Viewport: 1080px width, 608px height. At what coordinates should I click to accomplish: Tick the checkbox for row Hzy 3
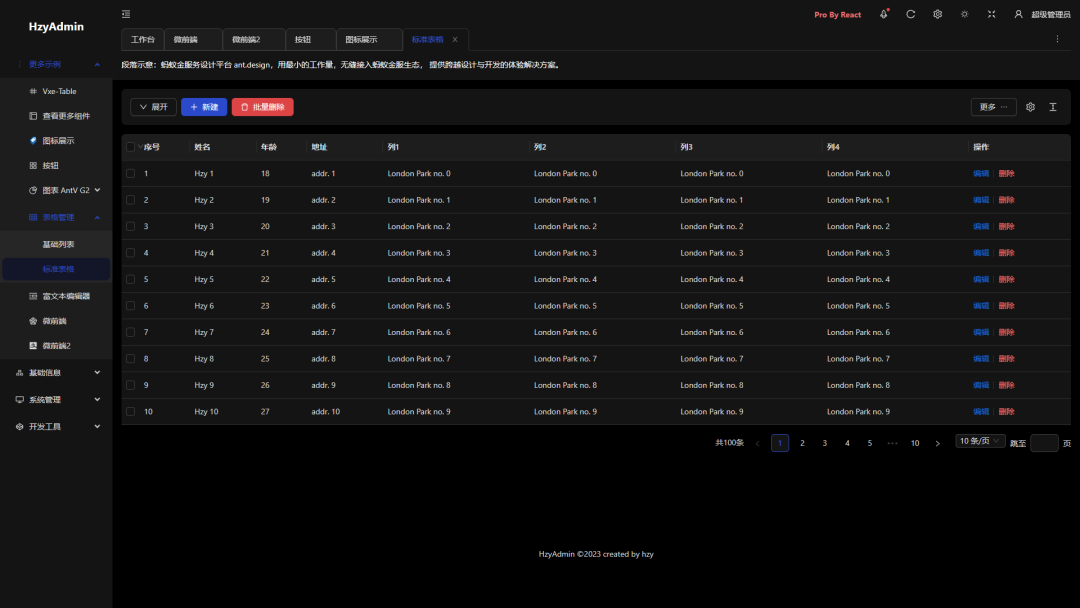click(x=131, y=226)
